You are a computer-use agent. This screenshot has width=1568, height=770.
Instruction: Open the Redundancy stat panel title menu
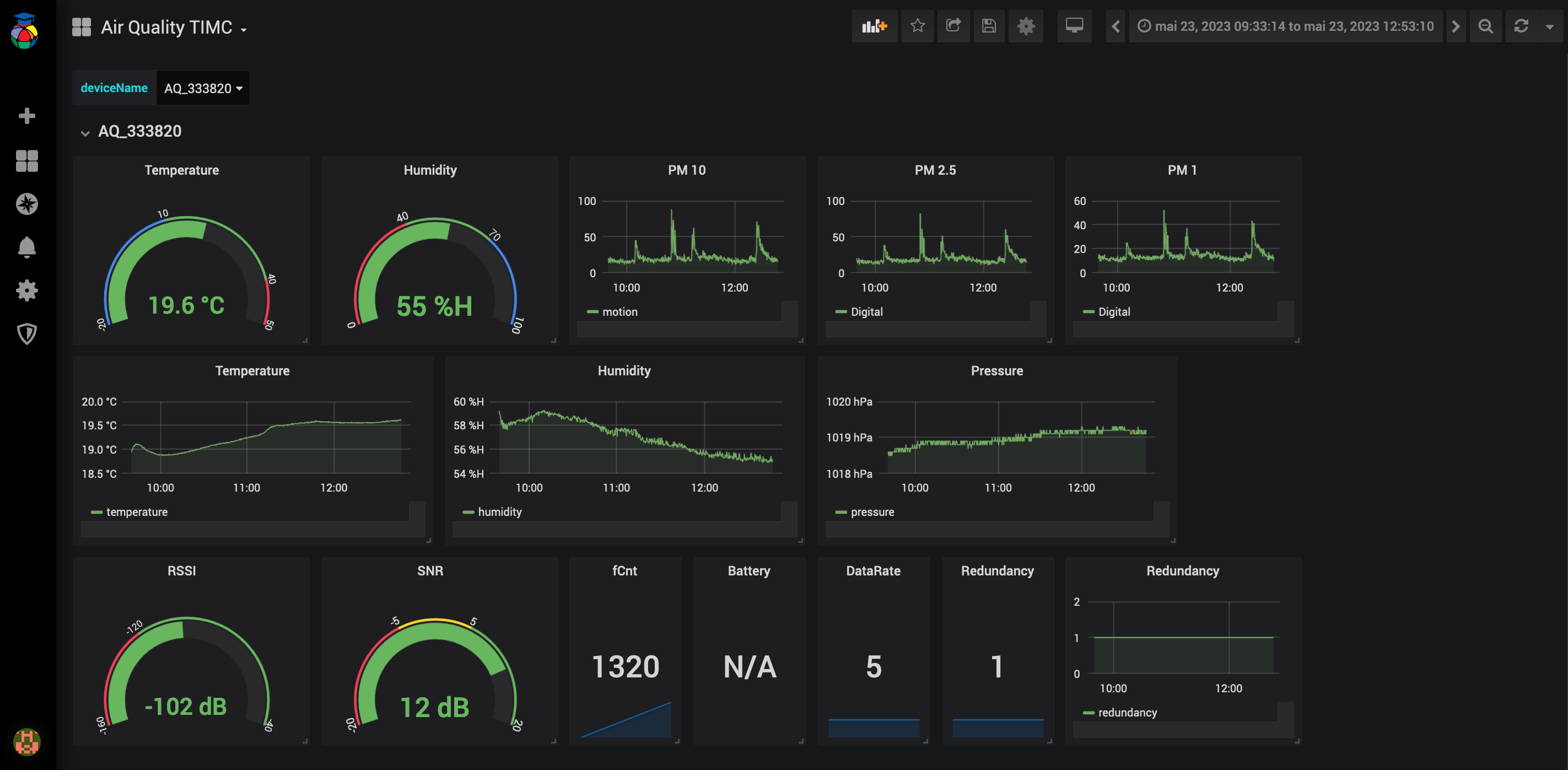pyautogui.click(x=997, y=571)
